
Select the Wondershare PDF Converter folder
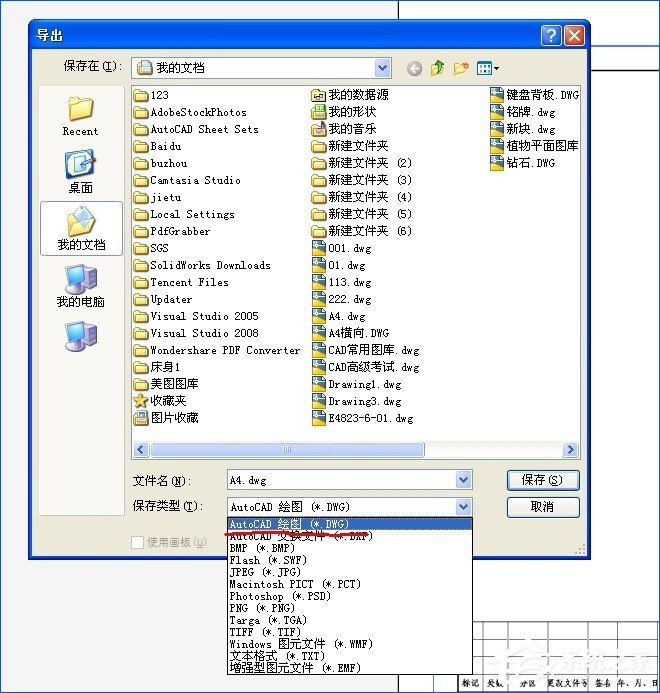pyautogui.click(x=217, y=350)
